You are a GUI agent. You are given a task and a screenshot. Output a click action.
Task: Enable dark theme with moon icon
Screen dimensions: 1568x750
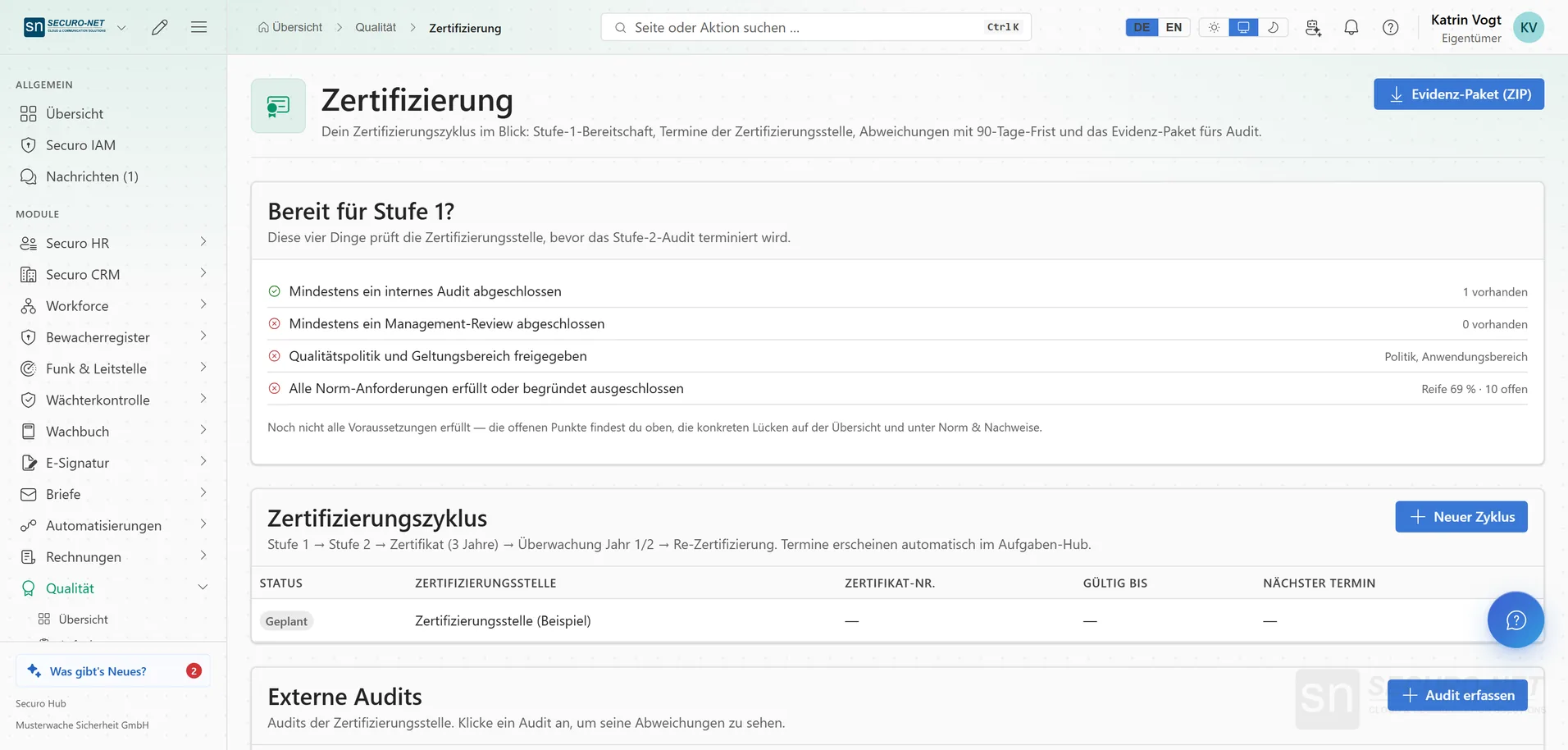click(x=1273, y=27)
